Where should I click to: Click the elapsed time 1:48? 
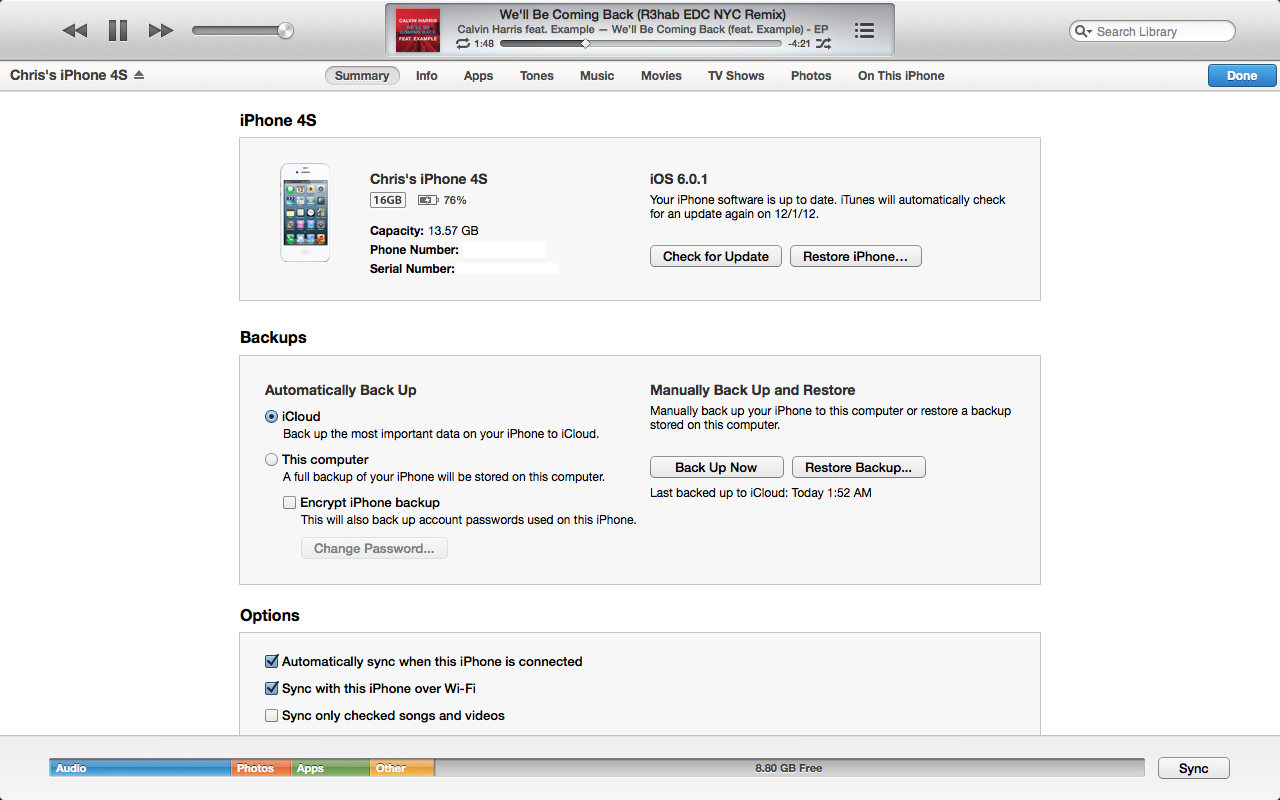(x=484, y=44)
